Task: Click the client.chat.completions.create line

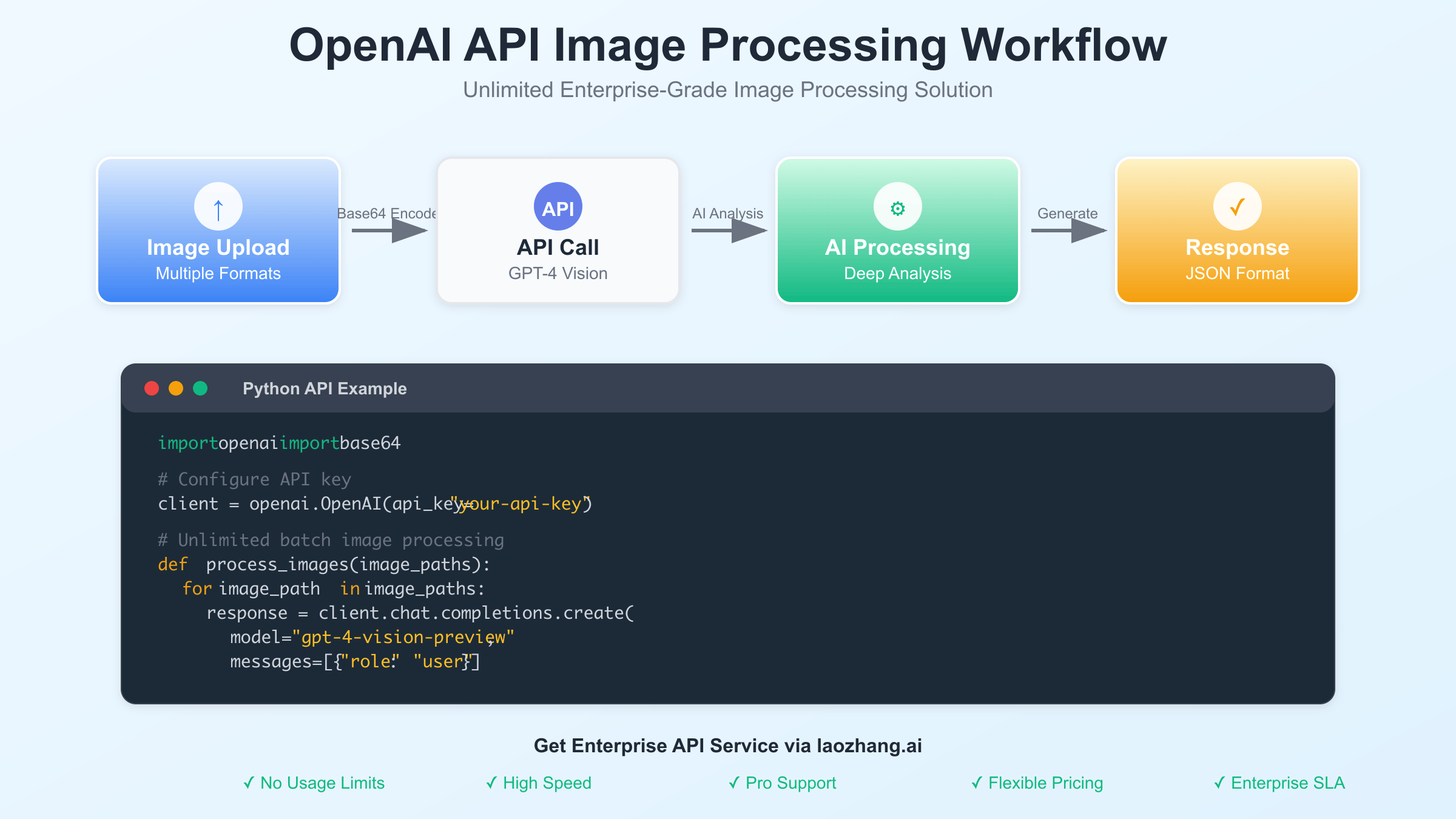Action: (420, 613)
